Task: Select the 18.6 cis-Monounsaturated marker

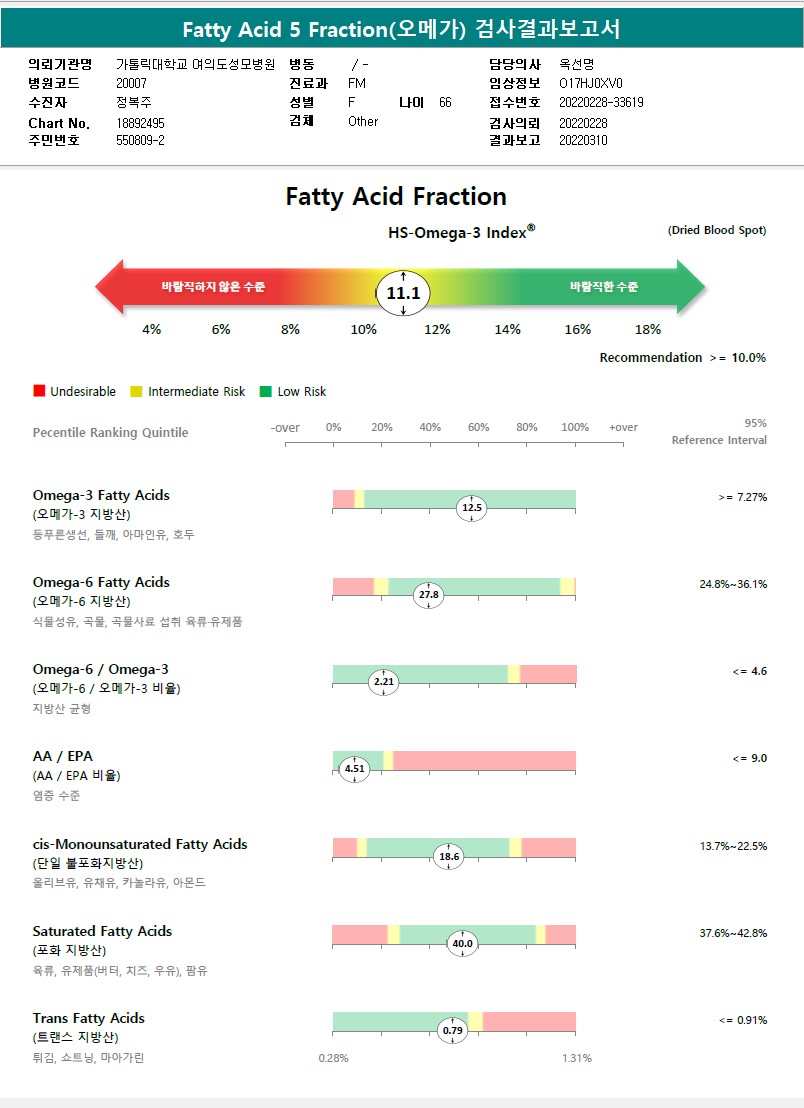Action: click(449, 857)
